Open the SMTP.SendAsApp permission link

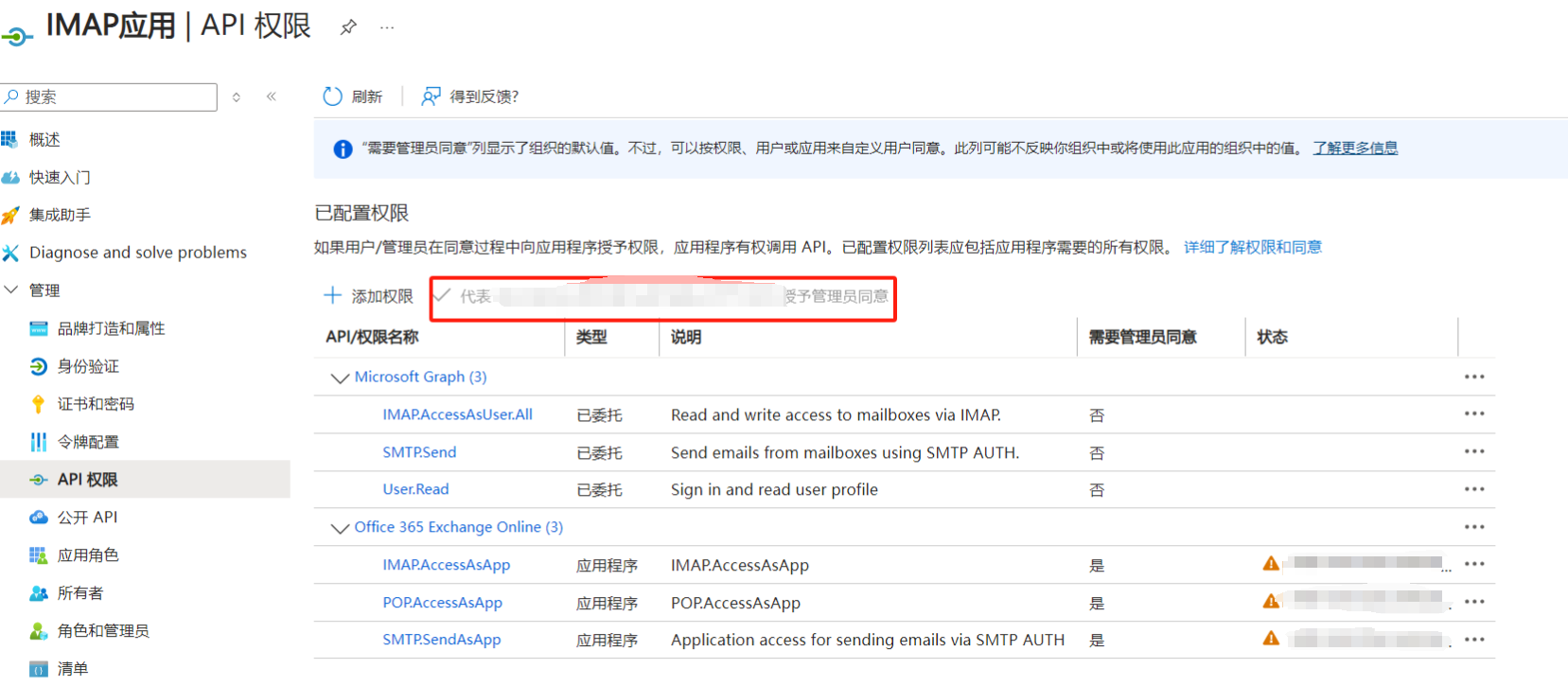click(x=441, y=640)
